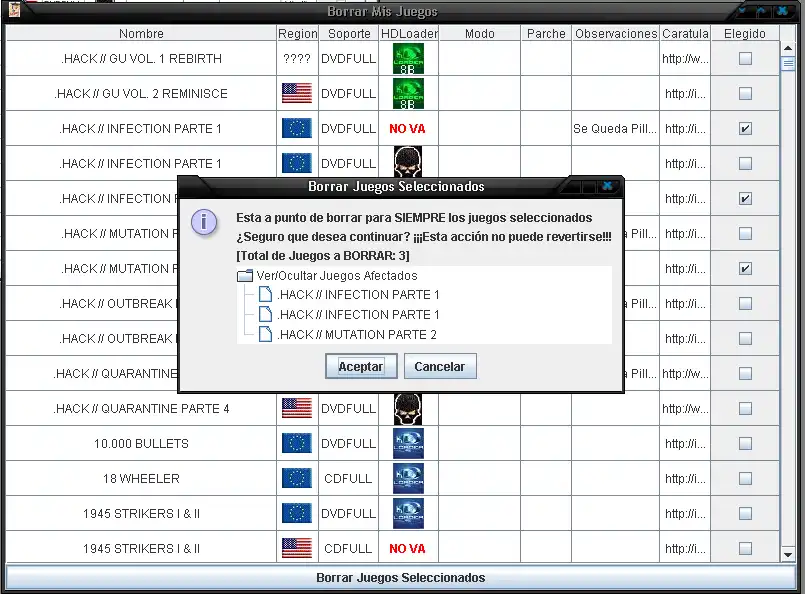Sort by Elegido column header

pyautogui.click(x=745, y=33)
